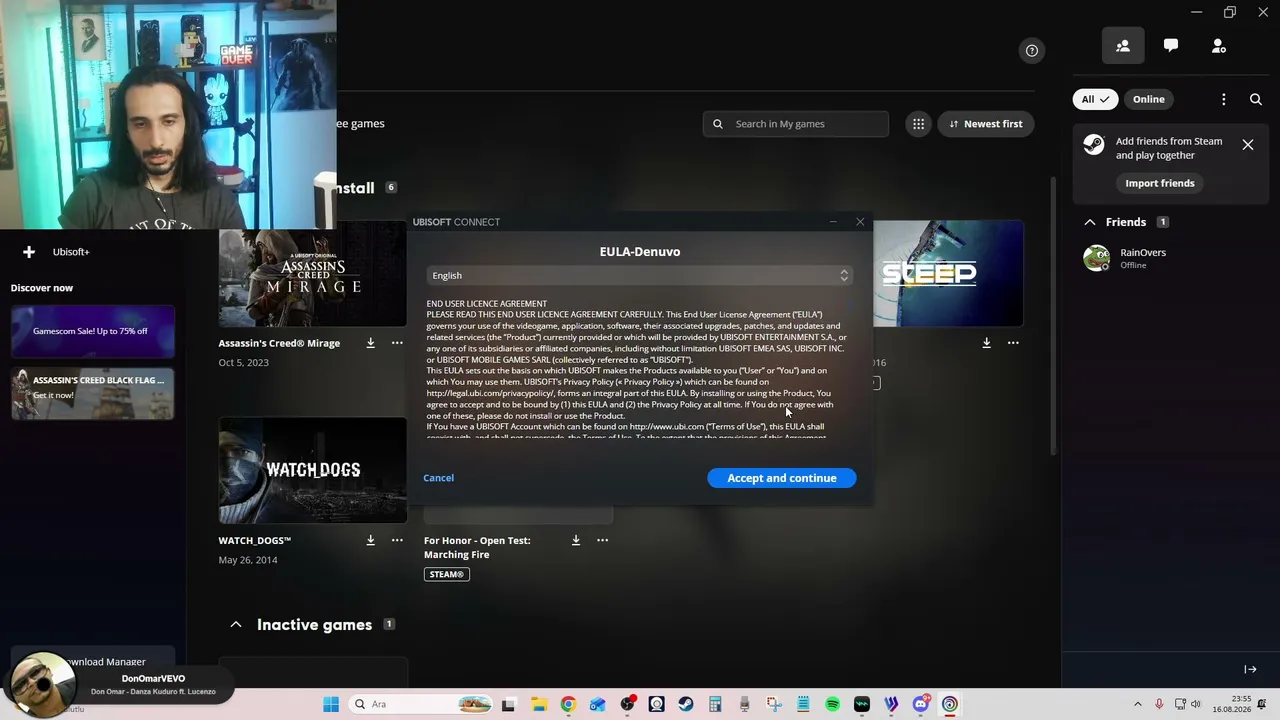Open Spotify from the taskbar
Screen dimensions: 1280x720
833,704
